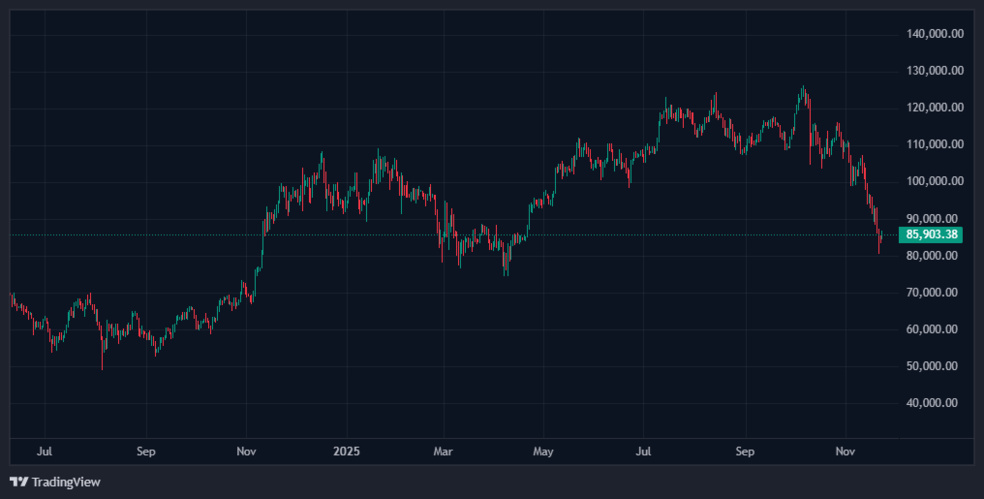Click the May label on time axis

click(x=543, y=451)
